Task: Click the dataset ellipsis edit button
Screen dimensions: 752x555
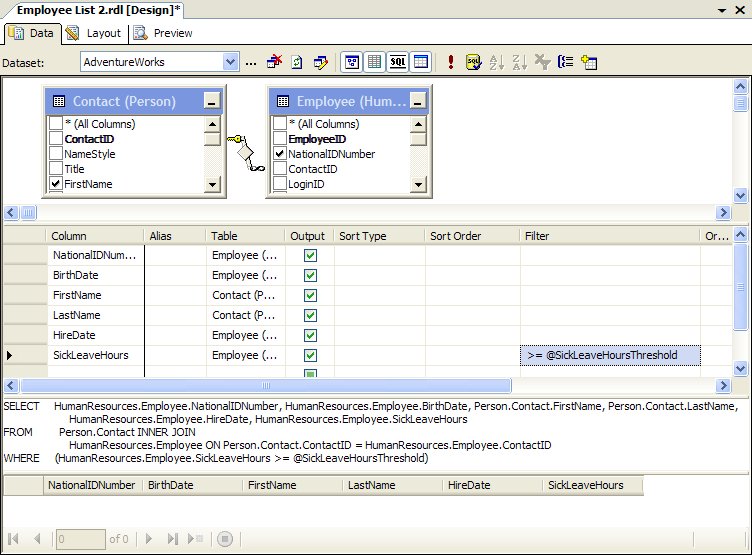Action: [x=251, y=62]
